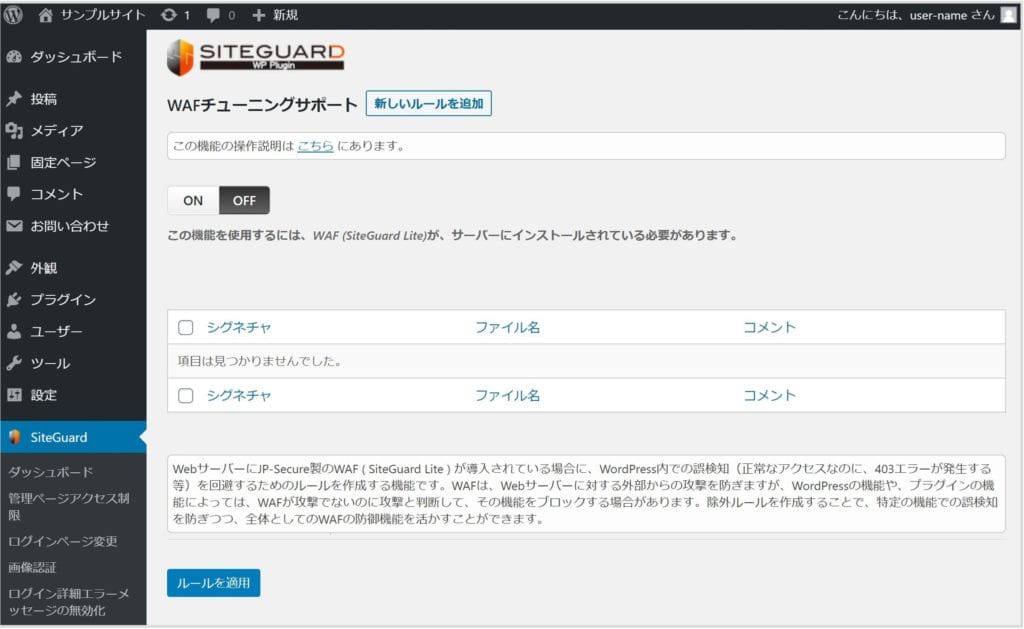Image resolution: width=1024 pixels, height=629 pixels.
Task: Check the select-all box in table header
Action: (185, 327)
